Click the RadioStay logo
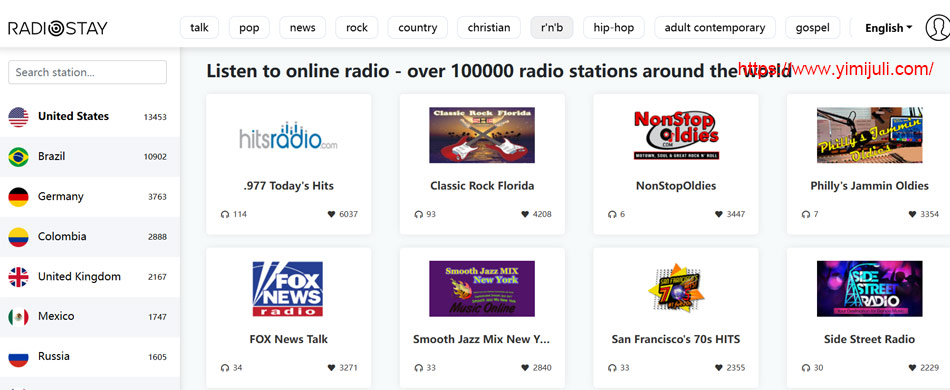Screen dimensions: 950x390 click(x=58, y=28)
